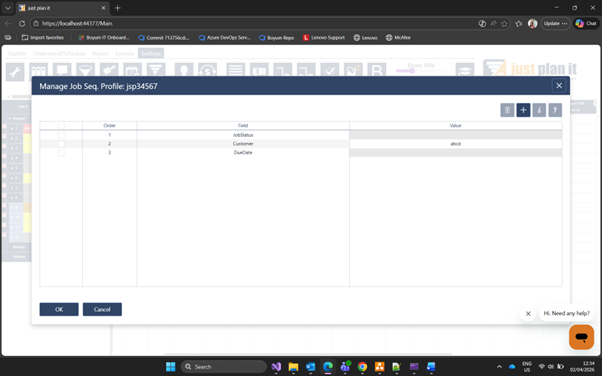602x376 pixels.
Task: Switch to the Understand/Schedule tab
Action: coord(59,53)
